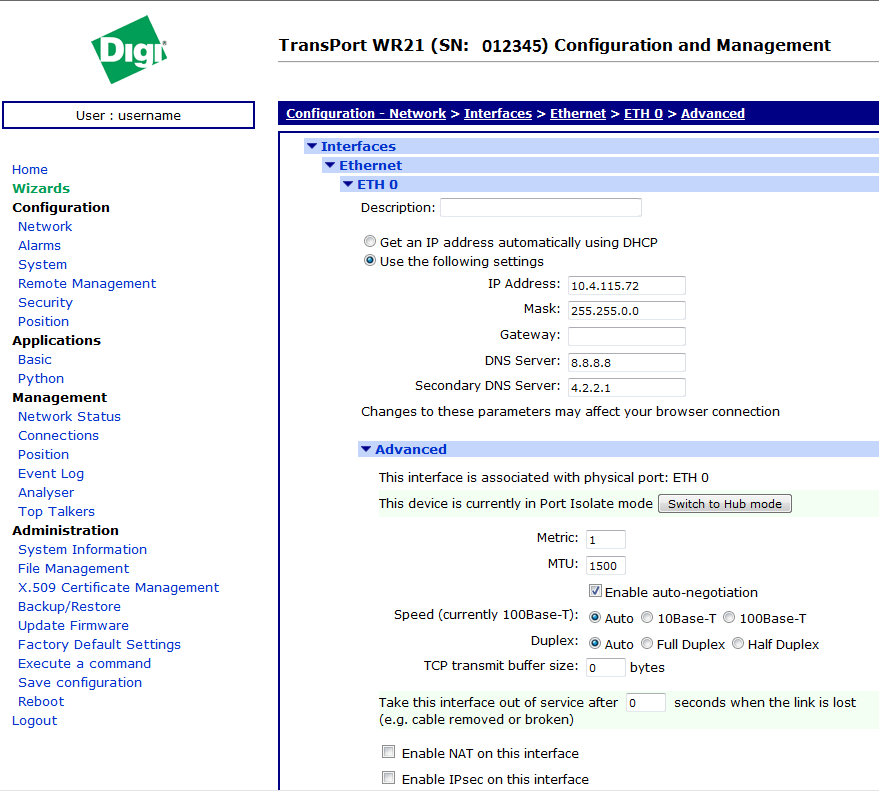Open Update Firmware page
Screen dimensions: 879x793
coord(73,626)
